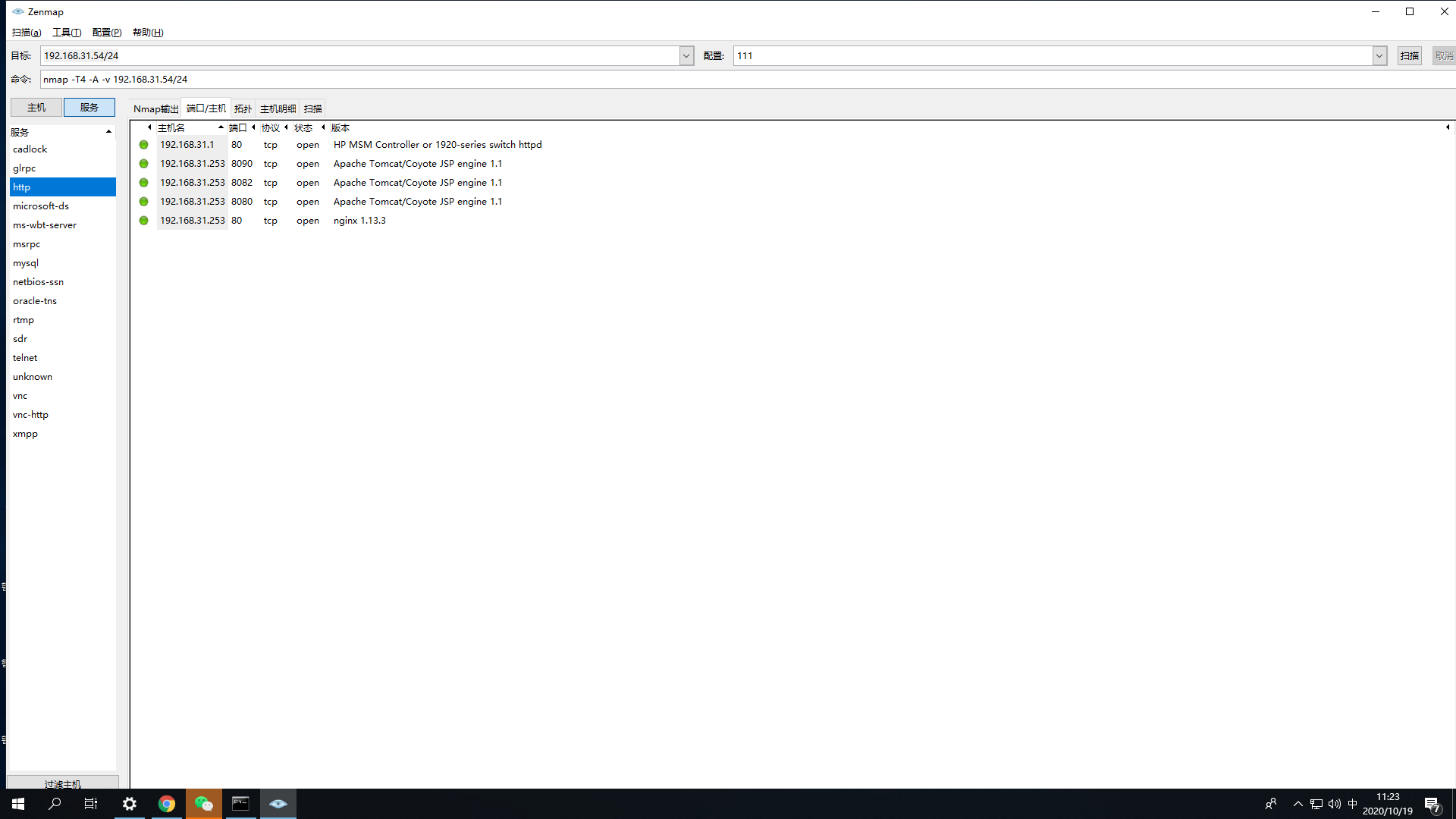Open the notification center icon
The image size is (1456, 819).
(1432, 805)
